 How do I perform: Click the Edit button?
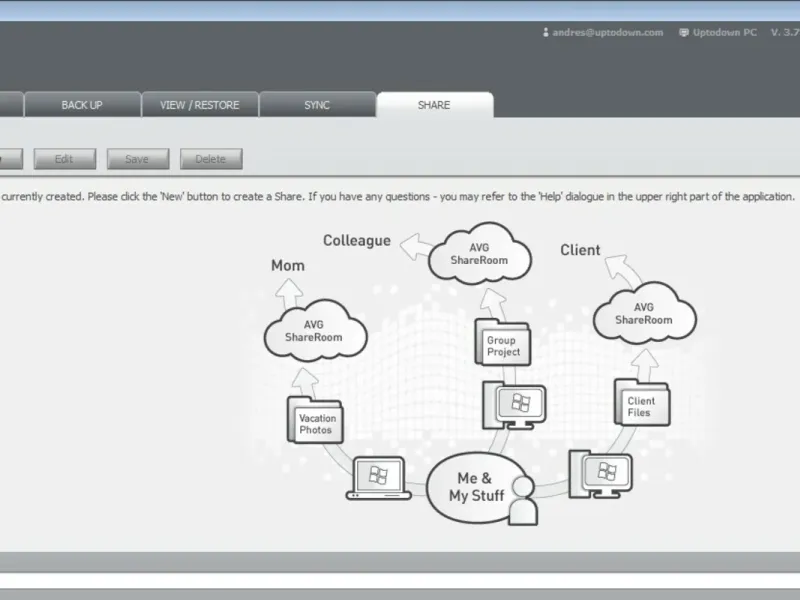[65, 159]
